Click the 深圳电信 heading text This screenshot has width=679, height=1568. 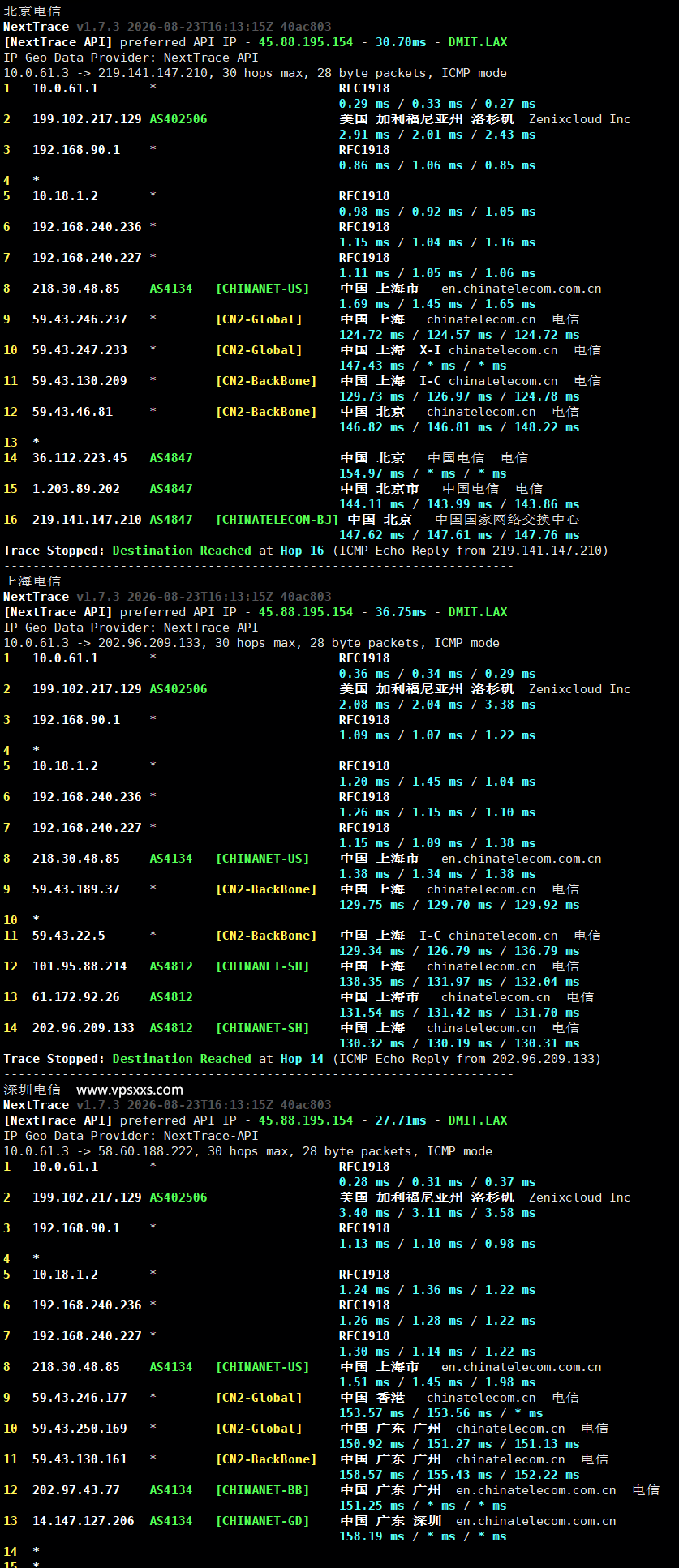point(32,1090)
